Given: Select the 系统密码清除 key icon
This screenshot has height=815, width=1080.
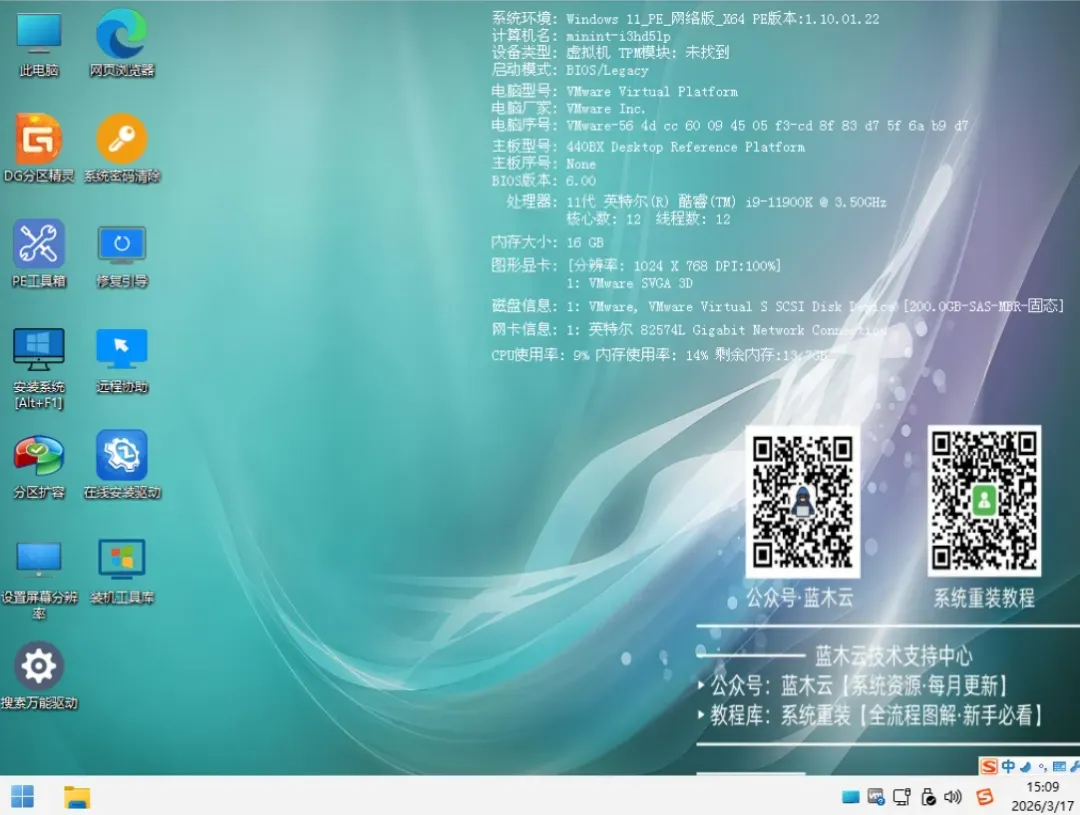Looking at the screenshot, I should (122, 148).
